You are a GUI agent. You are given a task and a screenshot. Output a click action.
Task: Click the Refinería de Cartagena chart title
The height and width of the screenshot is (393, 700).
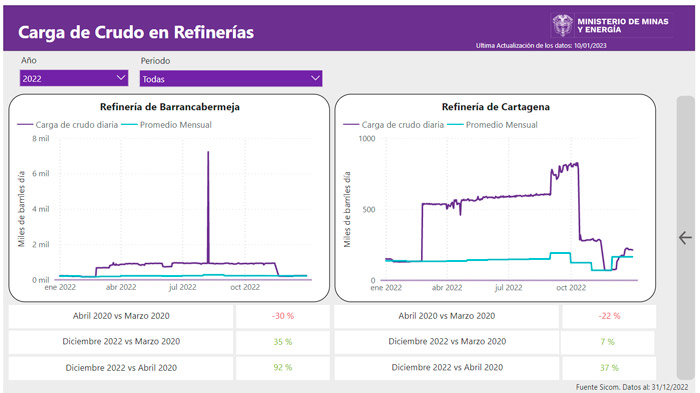pos(496,107)
